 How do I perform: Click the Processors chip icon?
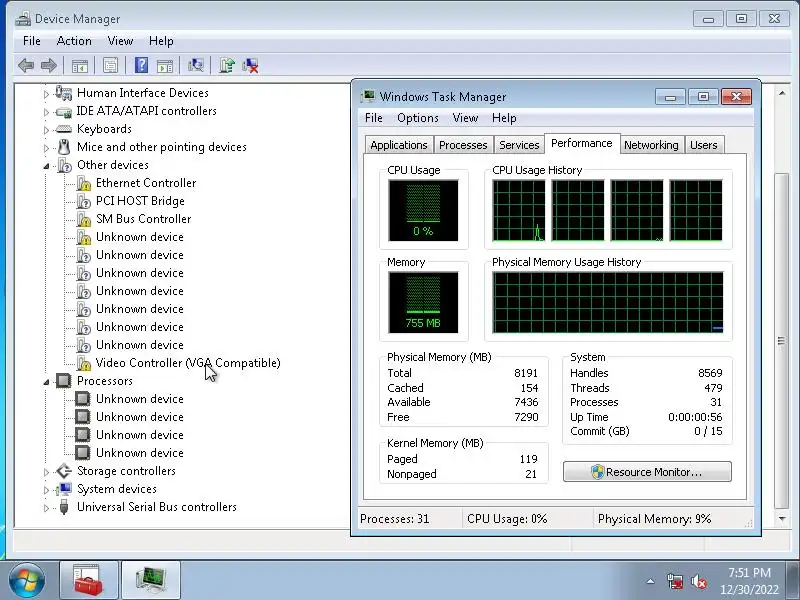pos(64,381)
